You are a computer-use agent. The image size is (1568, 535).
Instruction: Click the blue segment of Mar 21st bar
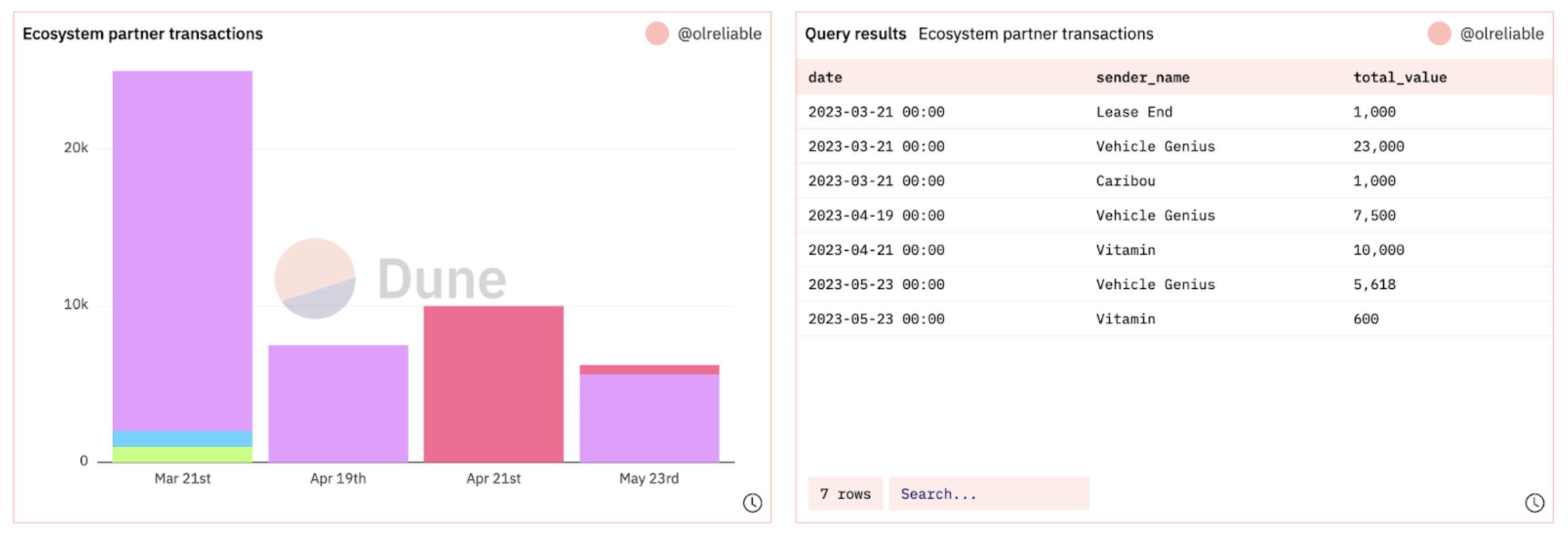(182, 439)
